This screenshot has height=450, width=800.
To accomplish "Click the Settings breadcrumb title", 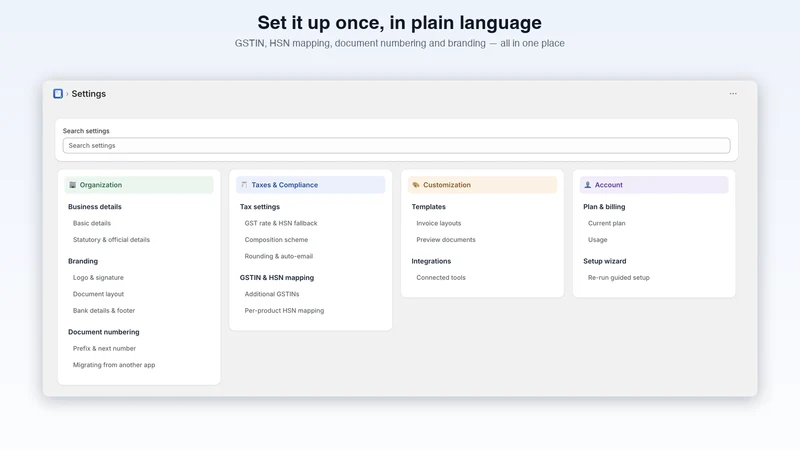I will click(89, 94).
